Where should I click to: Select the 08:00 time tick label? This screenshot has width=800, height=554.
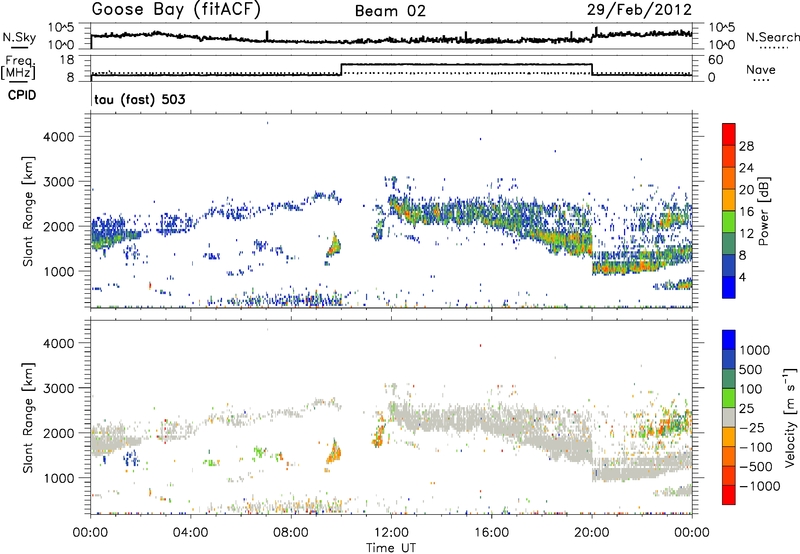tap(291, 533)
